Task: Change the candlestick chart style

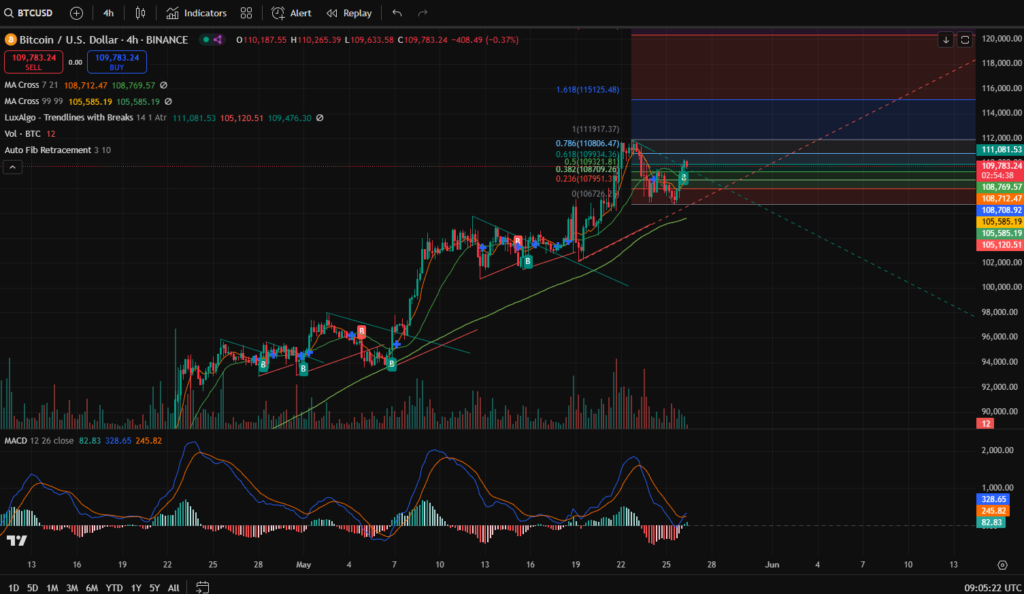Action: coord(140,13)
